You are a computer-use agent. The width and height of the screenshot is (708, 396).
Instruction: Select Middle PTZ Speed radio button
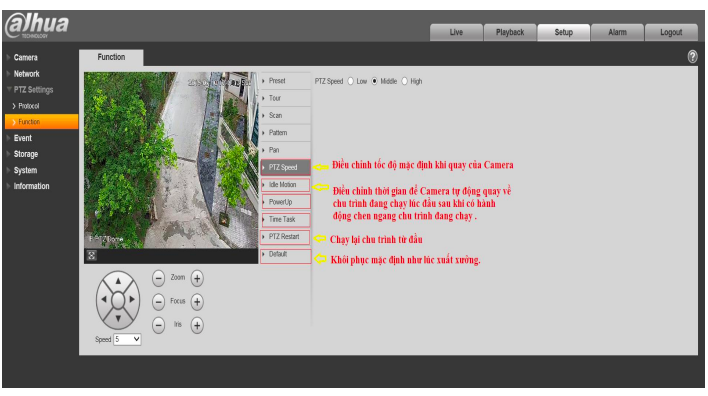click(x=374, y=81)
